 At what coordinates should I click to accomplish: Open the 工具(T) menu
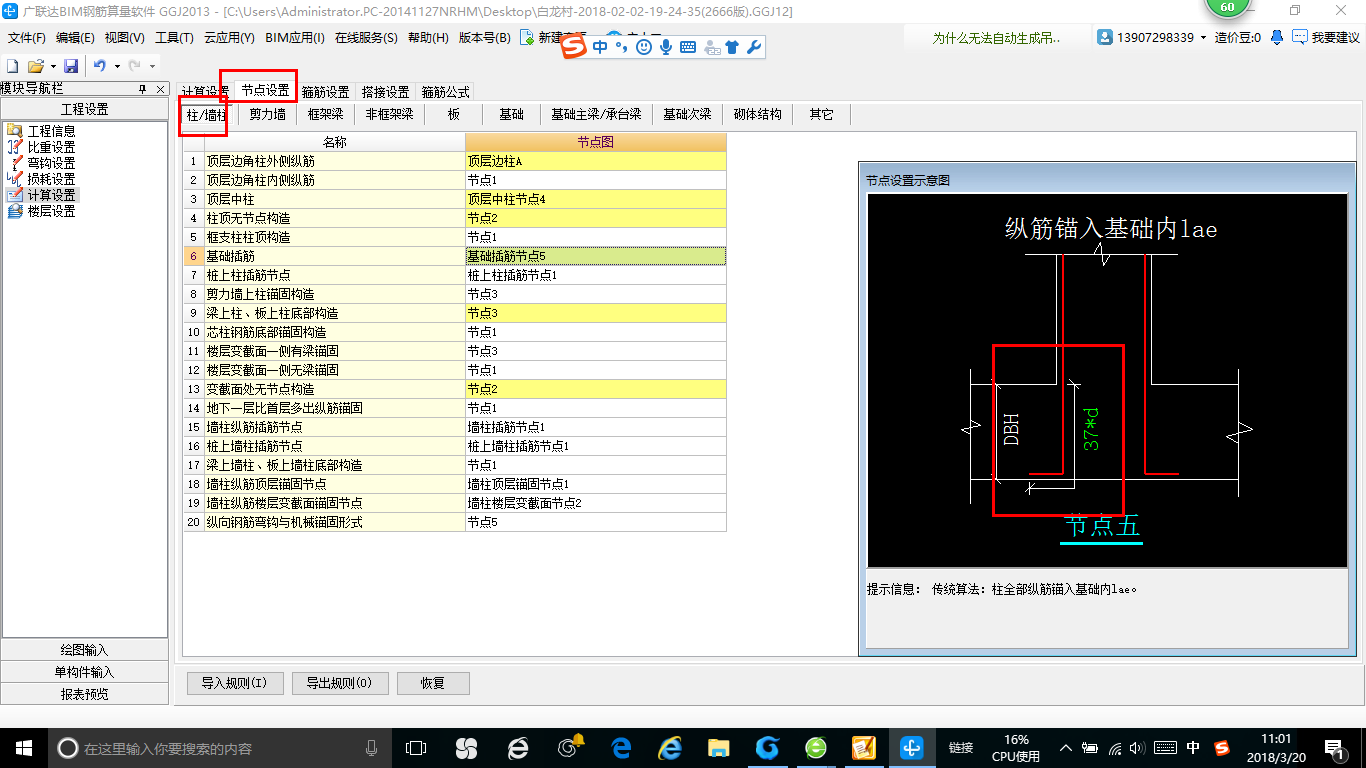(x=174, y=38)
